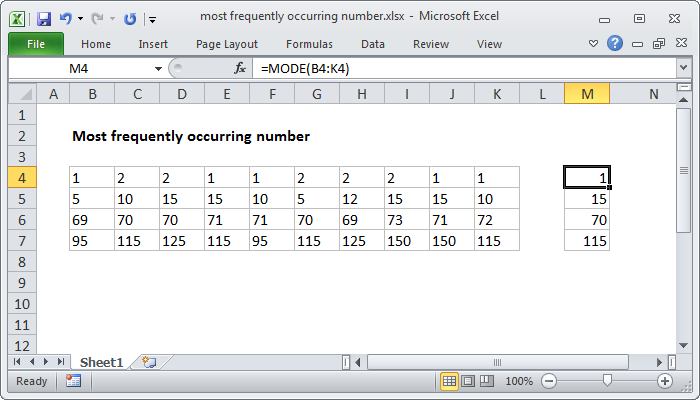The width and height of the screenshot is (700, 400).
Task: Click the horizontal scrollbar thumb
Action: tap(497, 362)
